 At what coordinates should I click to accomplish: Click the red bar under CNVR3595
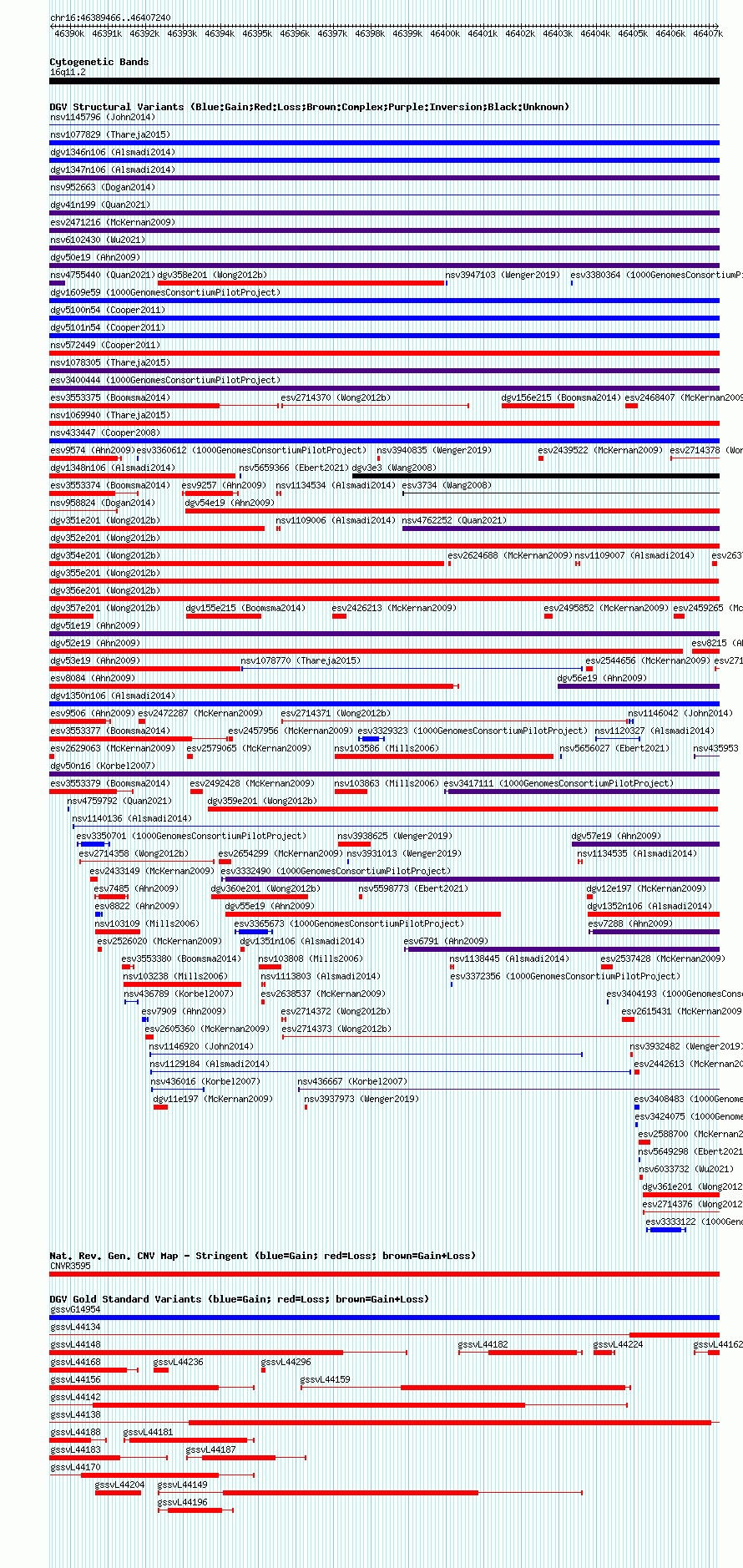pos(385,1274)
